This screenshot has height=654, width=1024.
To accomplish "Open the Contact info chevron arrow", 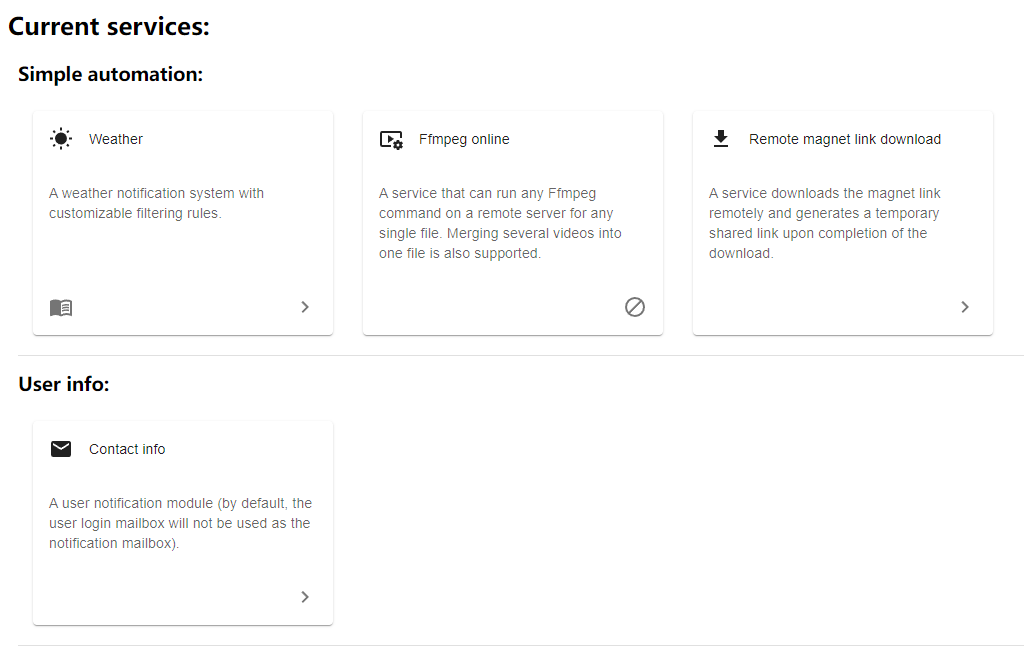I will pyautogui.click(x=305, y=597).
